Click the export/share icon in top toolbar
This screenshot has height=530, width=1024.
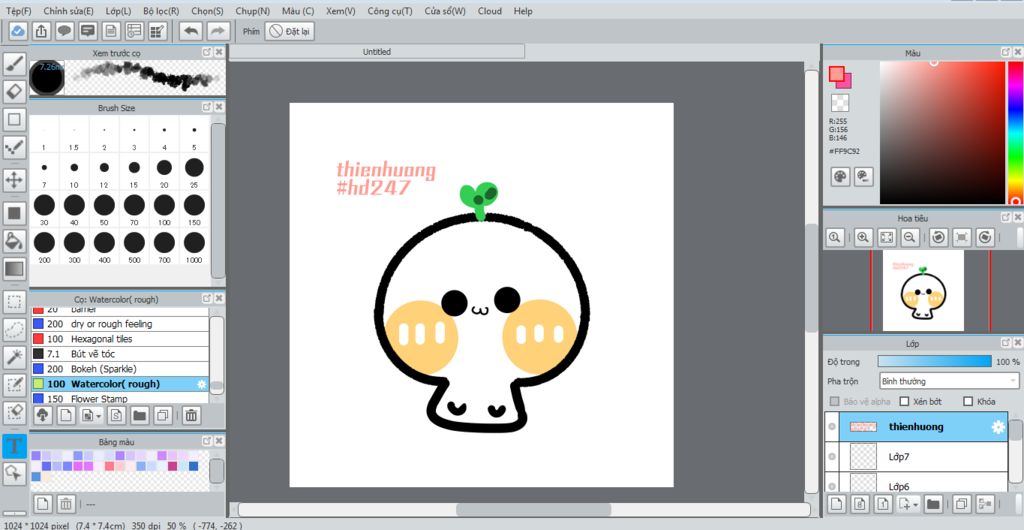point(41,31)
